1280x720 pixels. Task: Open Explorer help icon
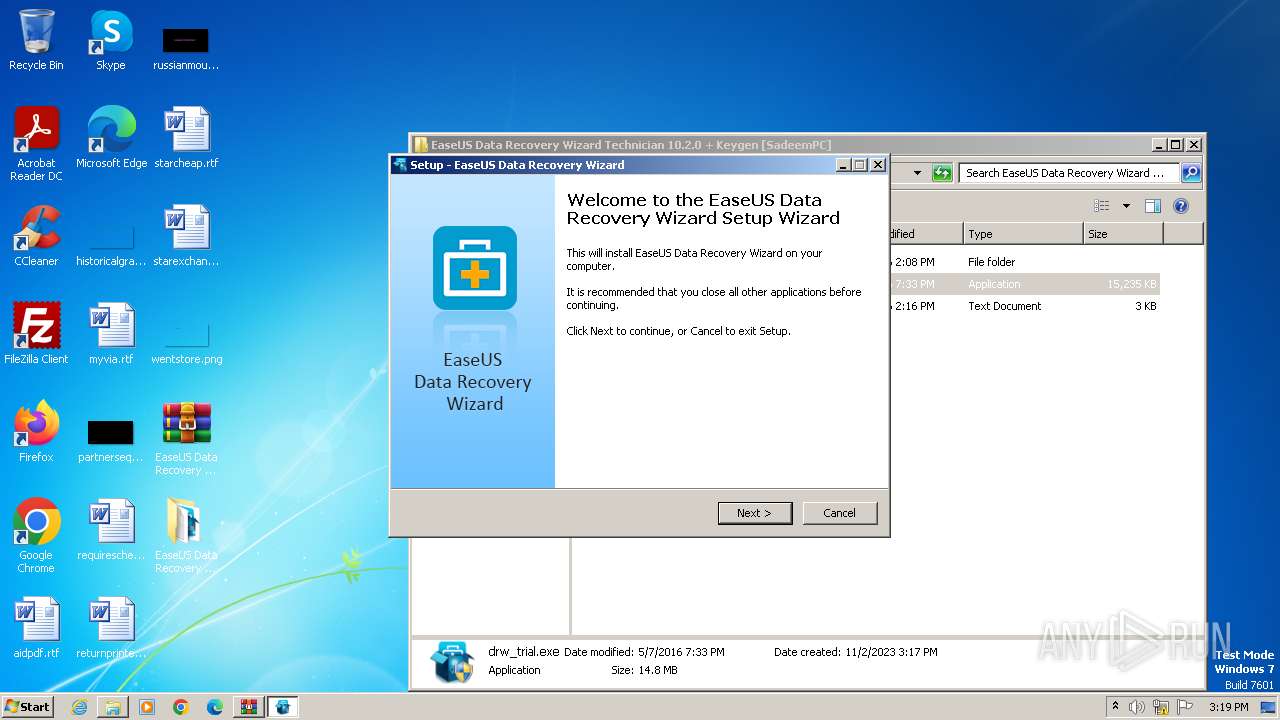point(1181,206)
